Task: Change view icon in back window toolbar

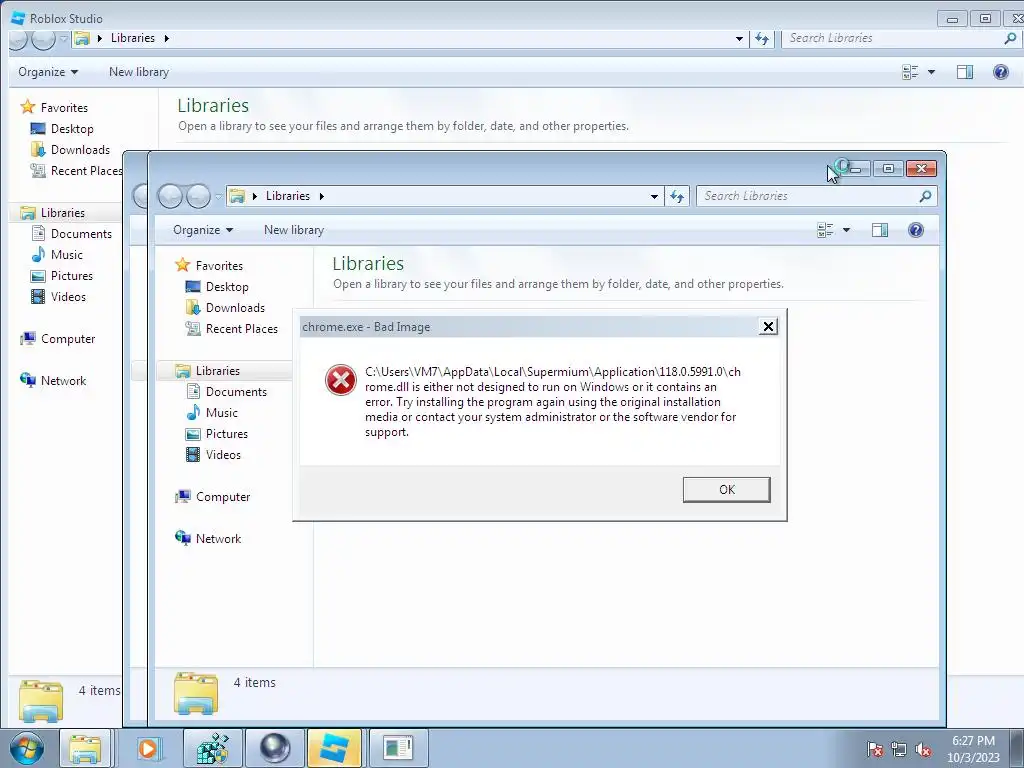Action: coord(910,72)
